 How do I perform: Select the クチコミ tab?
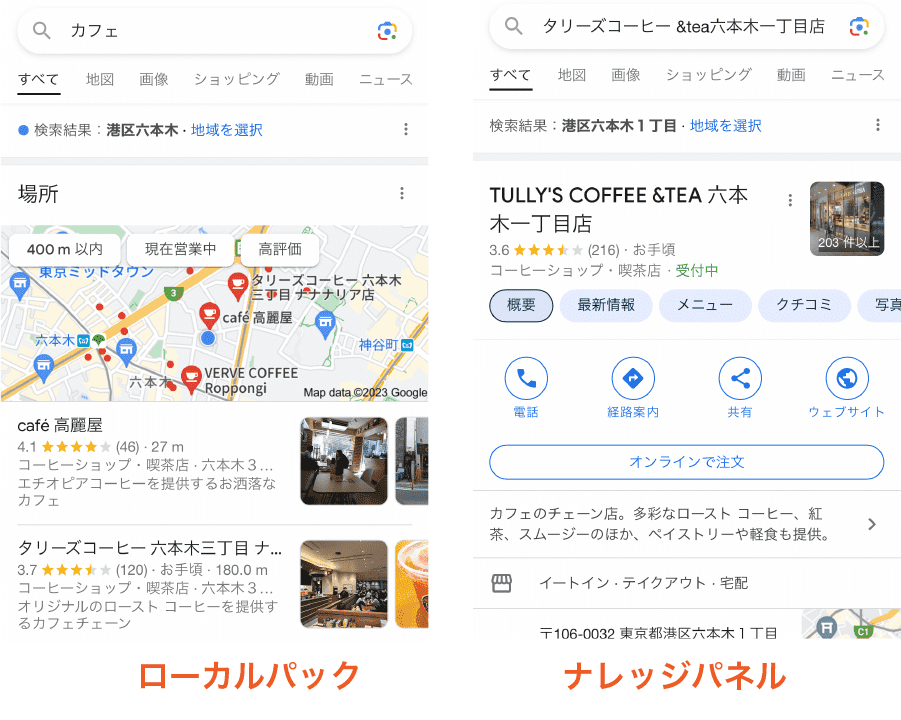pos(804,305)
